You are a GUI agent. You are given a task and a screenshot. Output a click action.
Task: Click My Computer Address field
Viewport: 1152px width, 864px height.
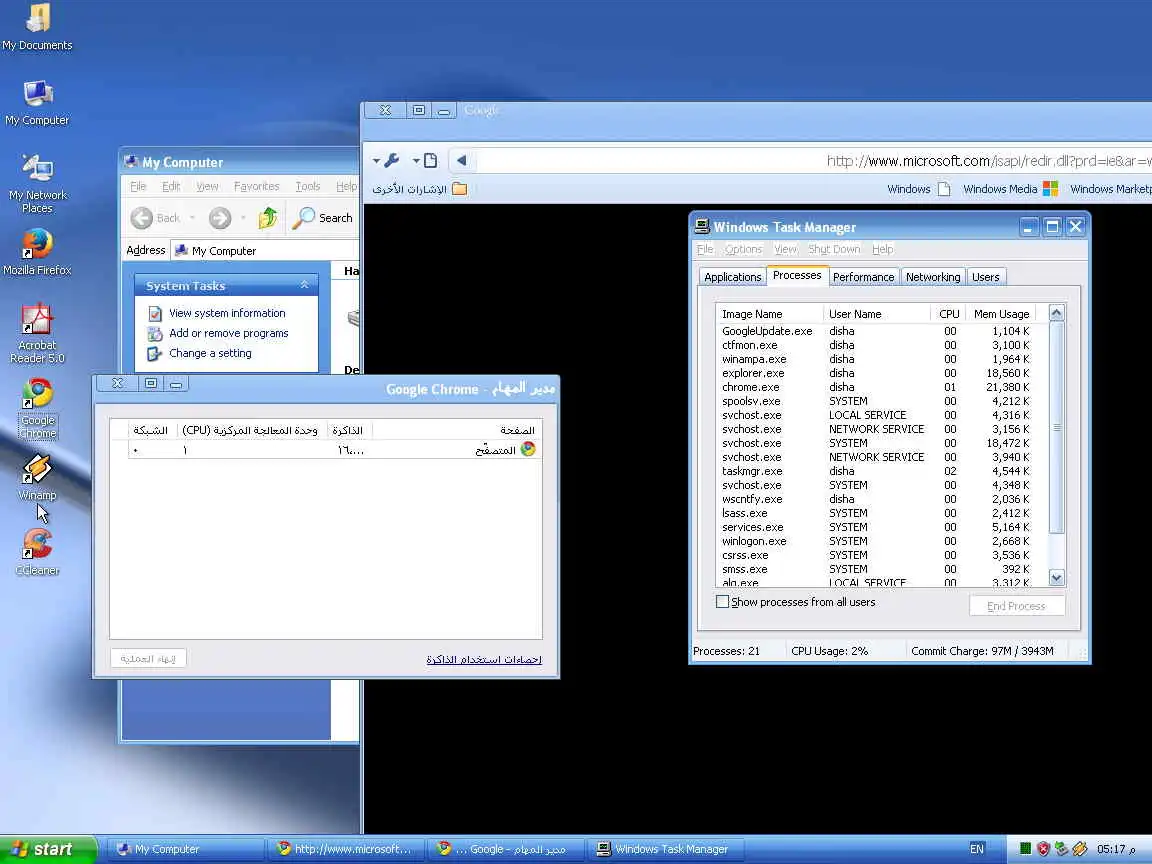pyautogui.click(x=265, y=251)
